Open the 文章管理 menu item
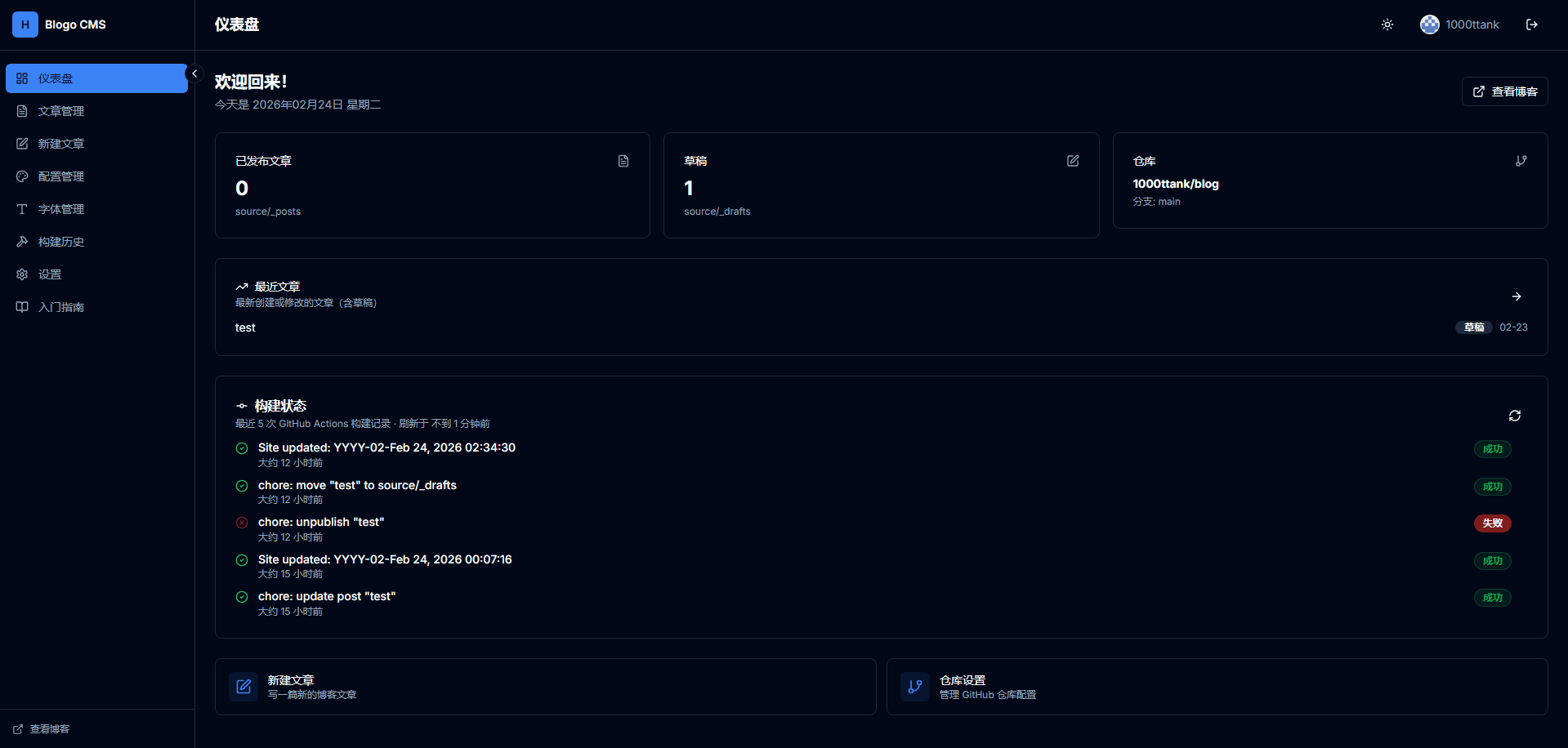 pyautogui.click(x=61, y=110)
